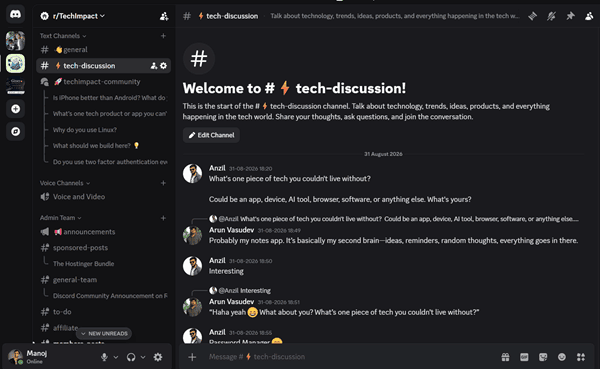Show pinned messages pin icon
The width and height of the screenshot is (600, 369).
[x=570, y=16]
